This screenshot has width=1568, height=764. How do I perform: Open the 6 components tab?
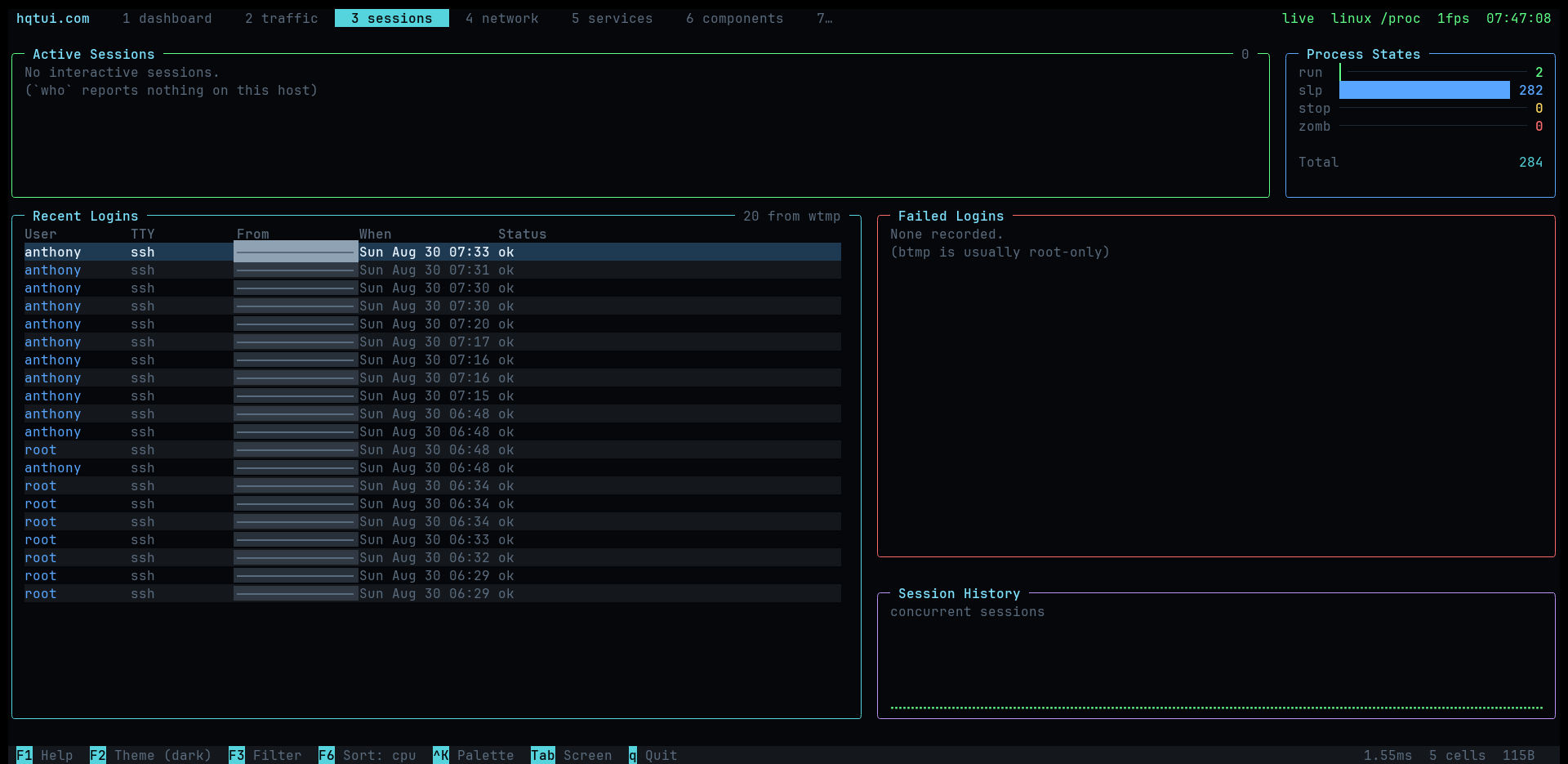(x=735, y=18)
